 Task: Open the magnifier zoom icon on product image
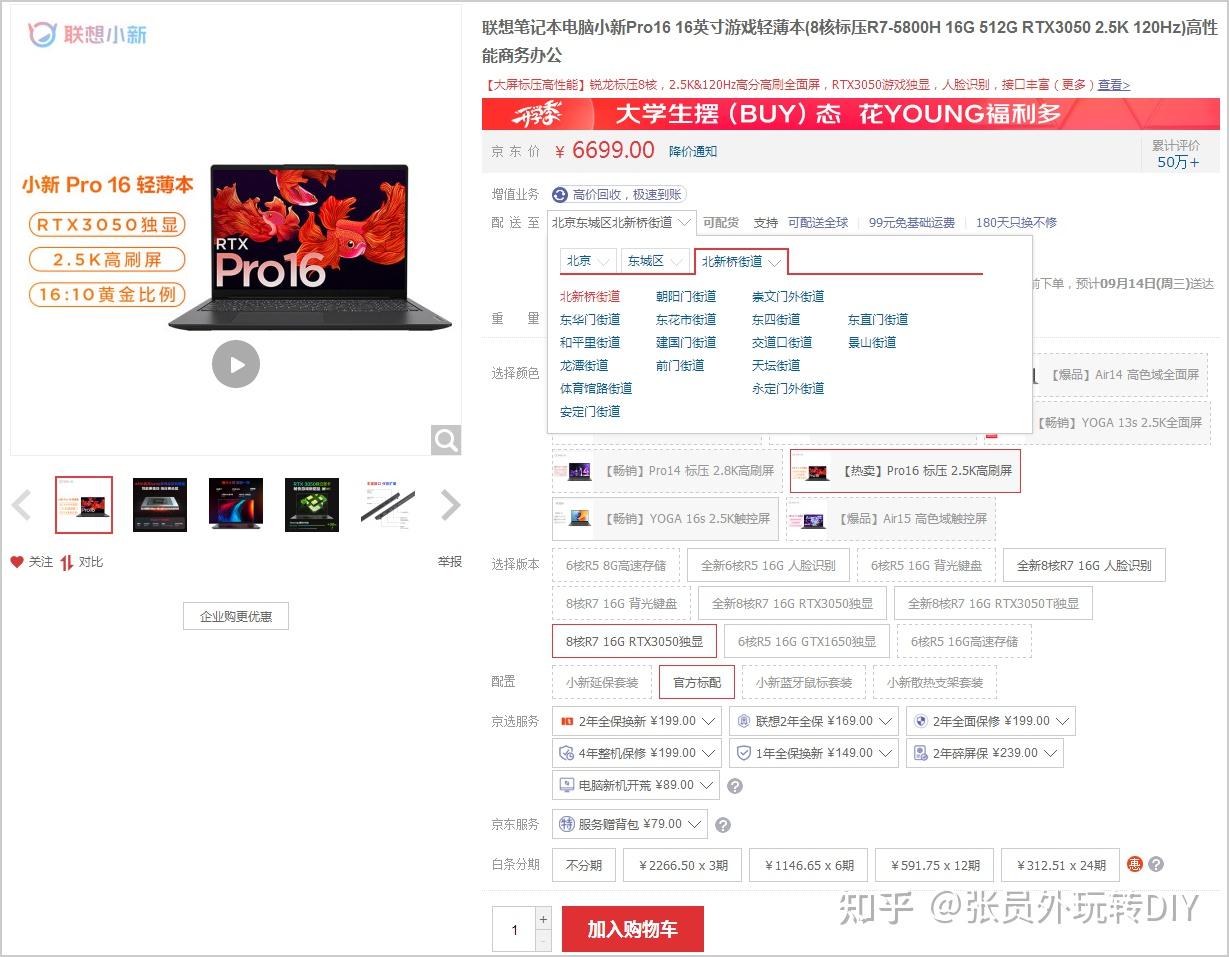(446, 439)
